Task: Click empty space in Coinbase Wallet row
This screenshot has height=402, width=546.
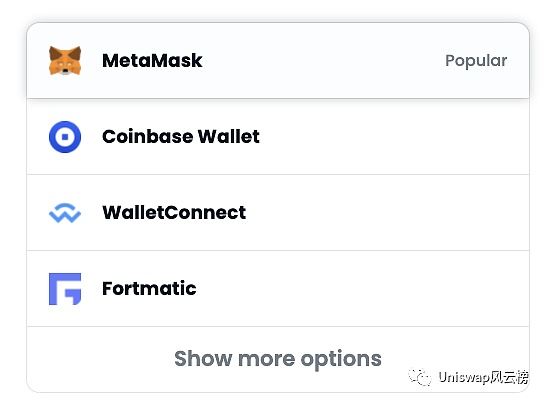Action: point(393,137)
